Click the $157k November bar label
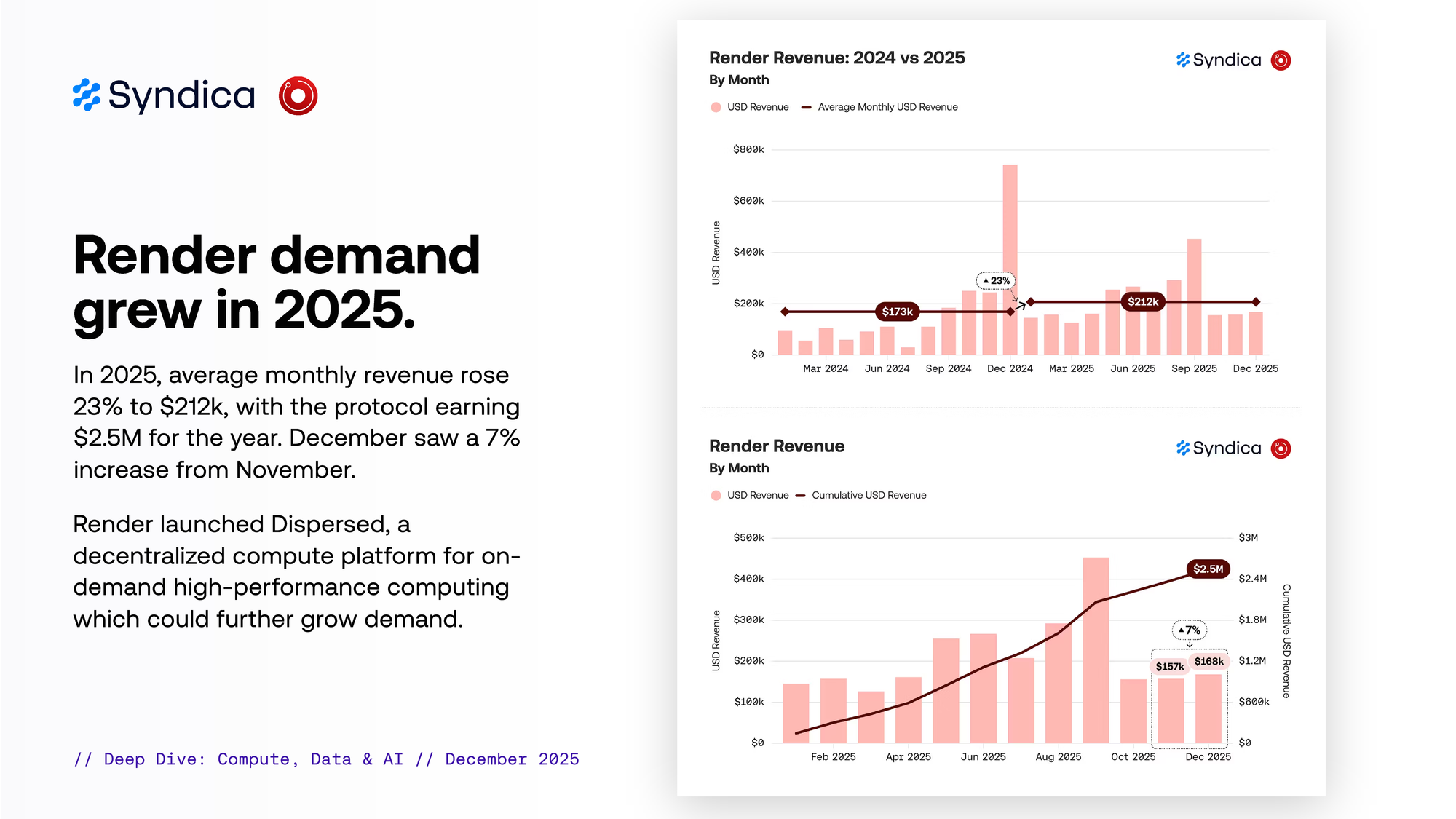 point(1169,666)
